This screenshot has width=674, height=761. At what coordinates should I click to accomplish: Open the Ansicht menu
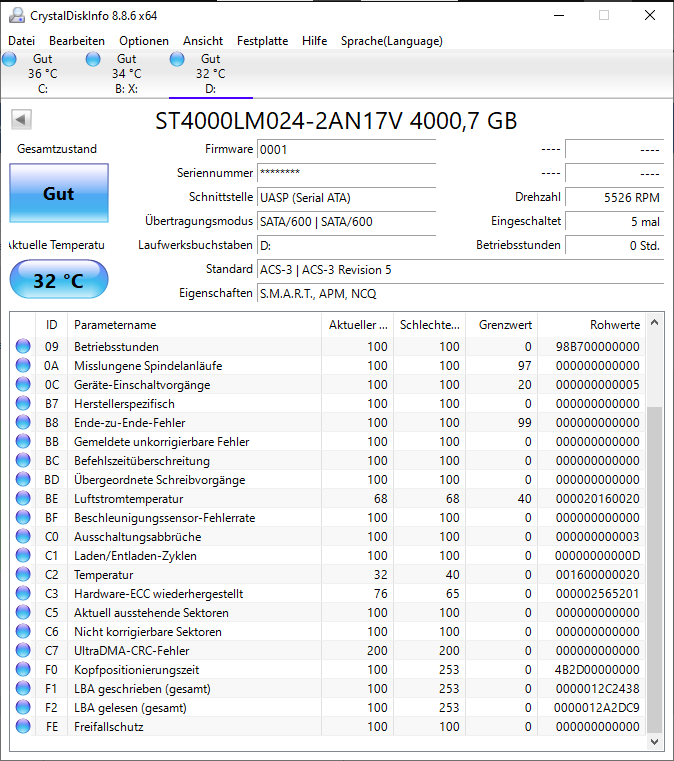(x=203, y=41)
